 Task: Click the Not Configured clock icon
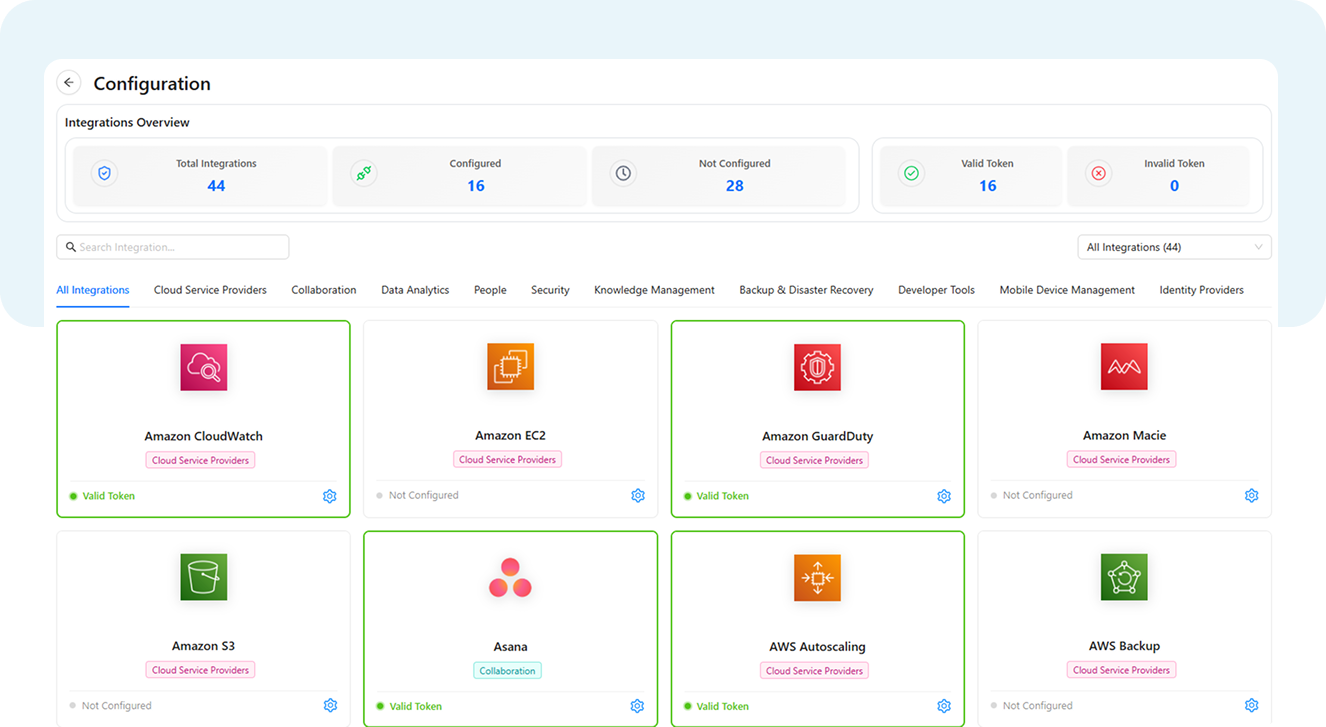[x=623, y=173]
